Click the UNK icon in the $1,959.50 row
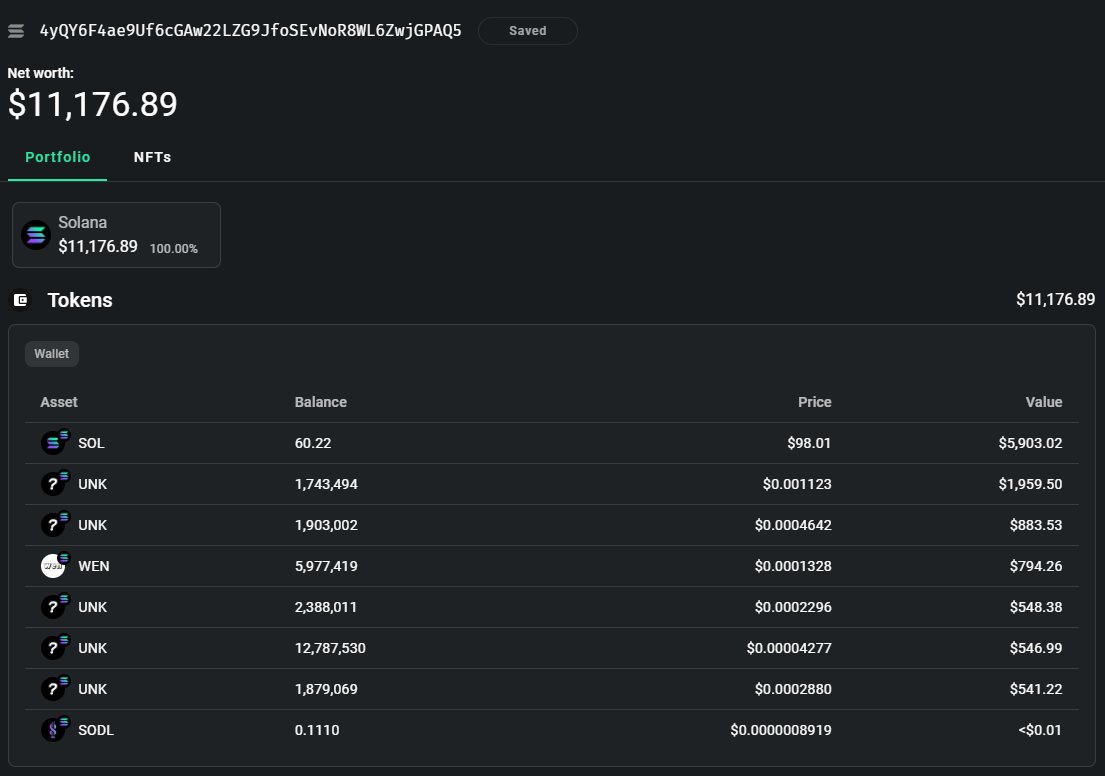 pos(54,483)
